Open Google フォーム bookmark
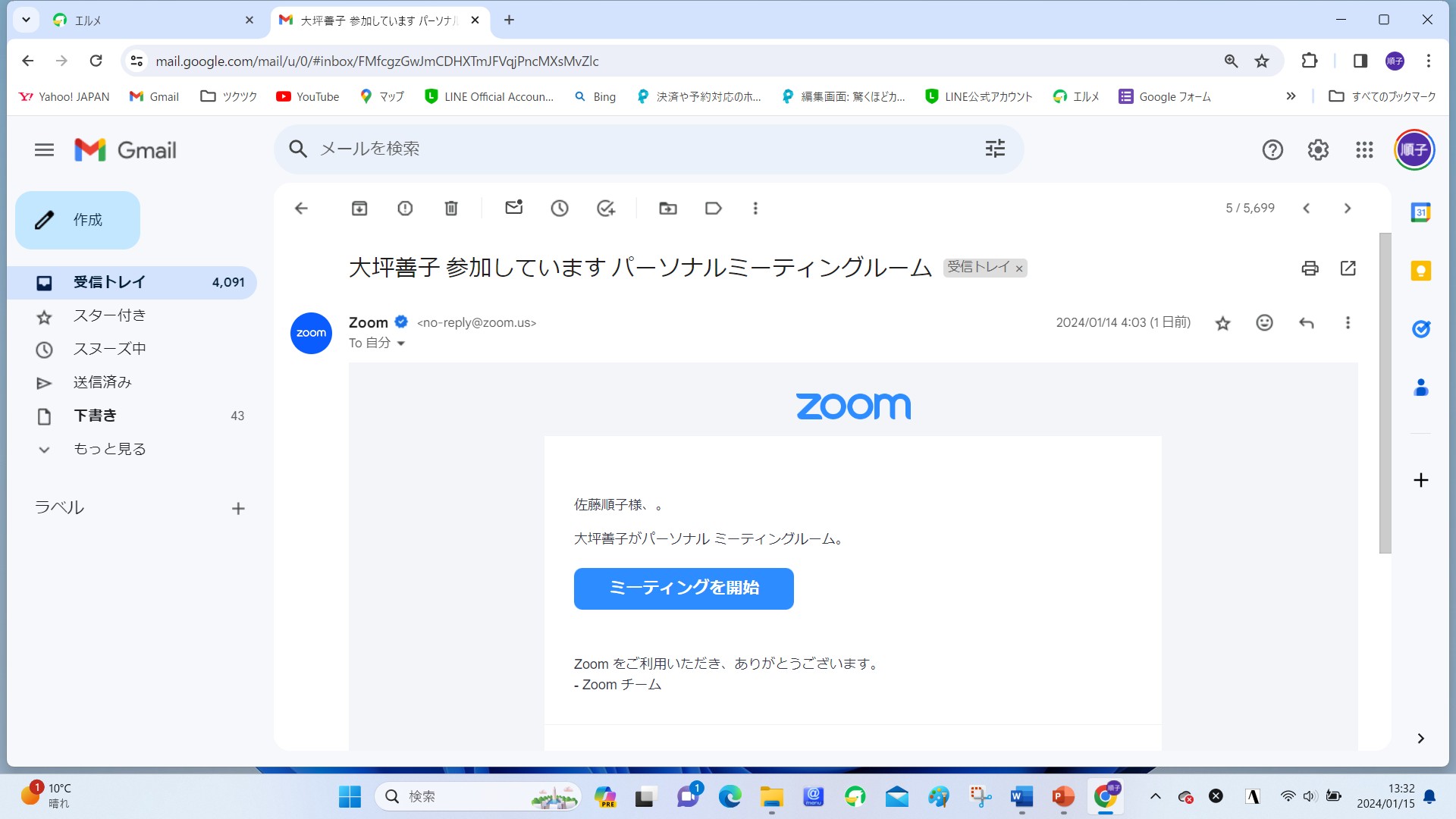1456x819 pixels. coord(1165,97)
